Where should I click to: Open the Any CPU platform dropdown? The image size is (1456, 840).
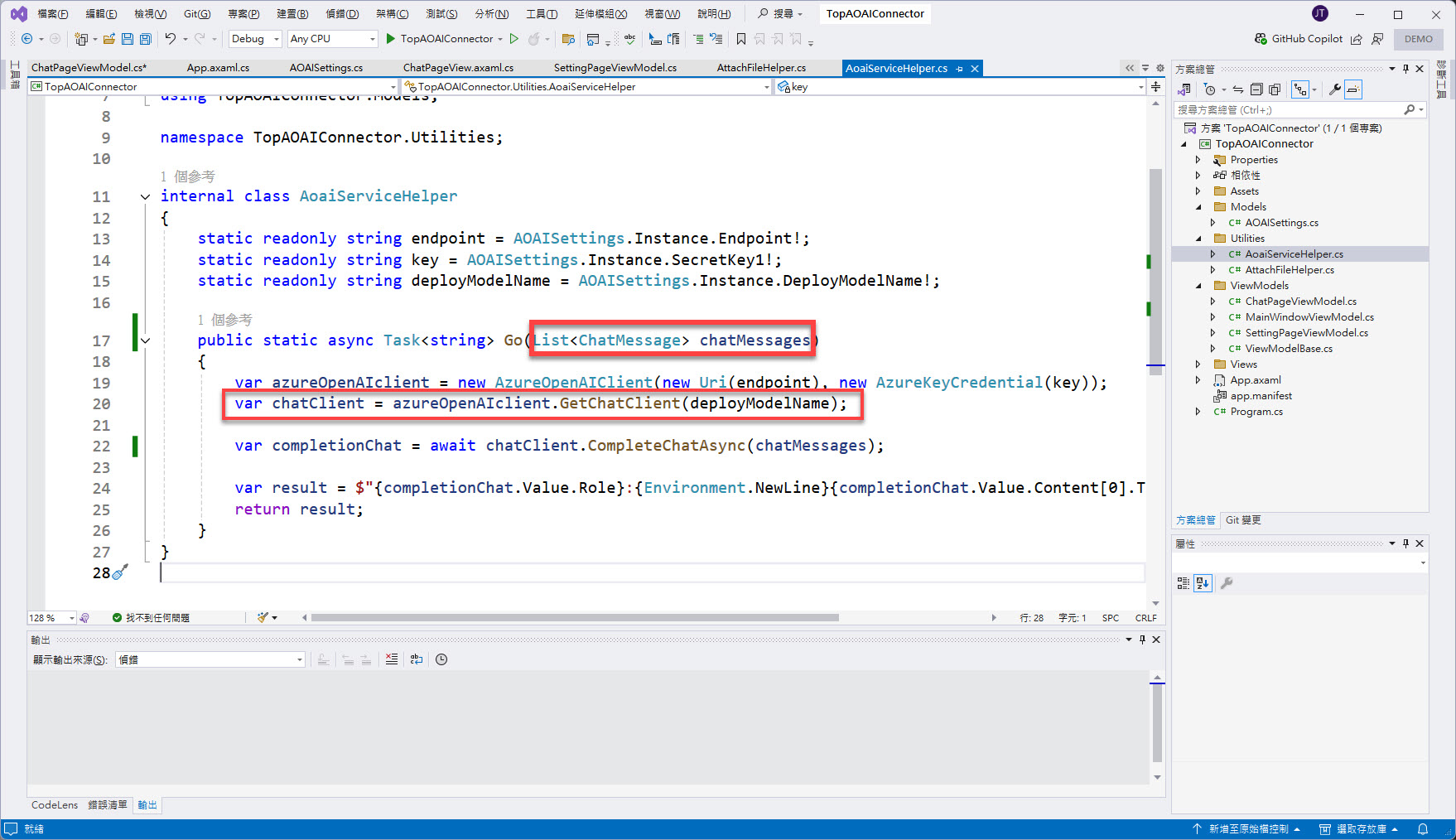coord(332,39)
